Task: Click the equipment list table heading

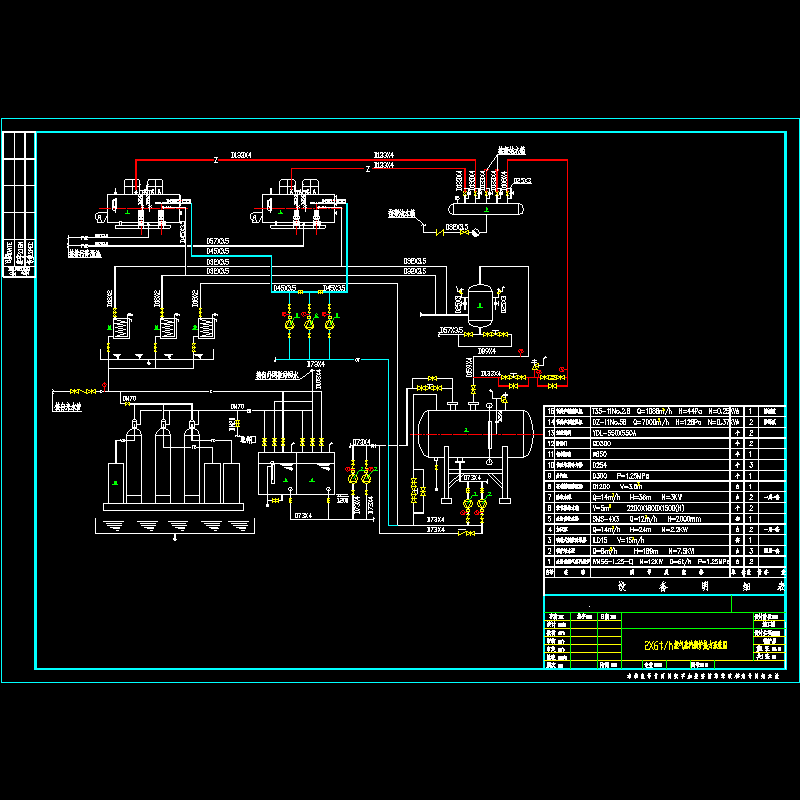Action: [702, 586]
